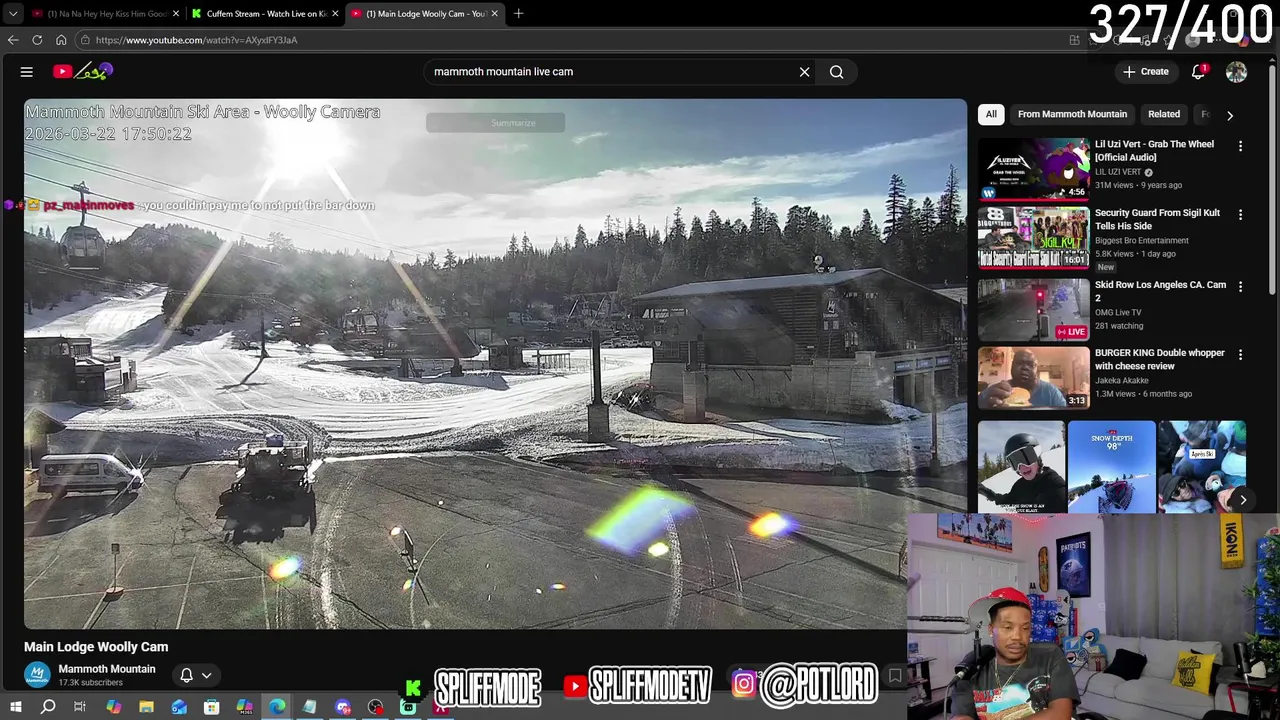This screenshot has height=720, width=1280.
Task: Click the subscription notification bell
Action: (186, 675)
